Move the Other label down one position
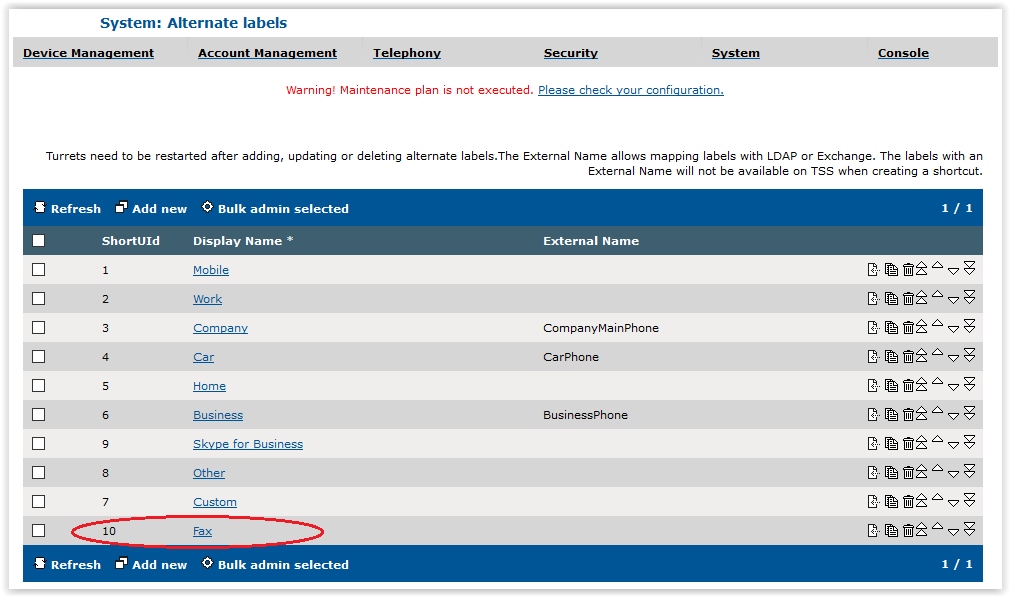Screen dimensions: 1010x597 [x=953, y=475]
